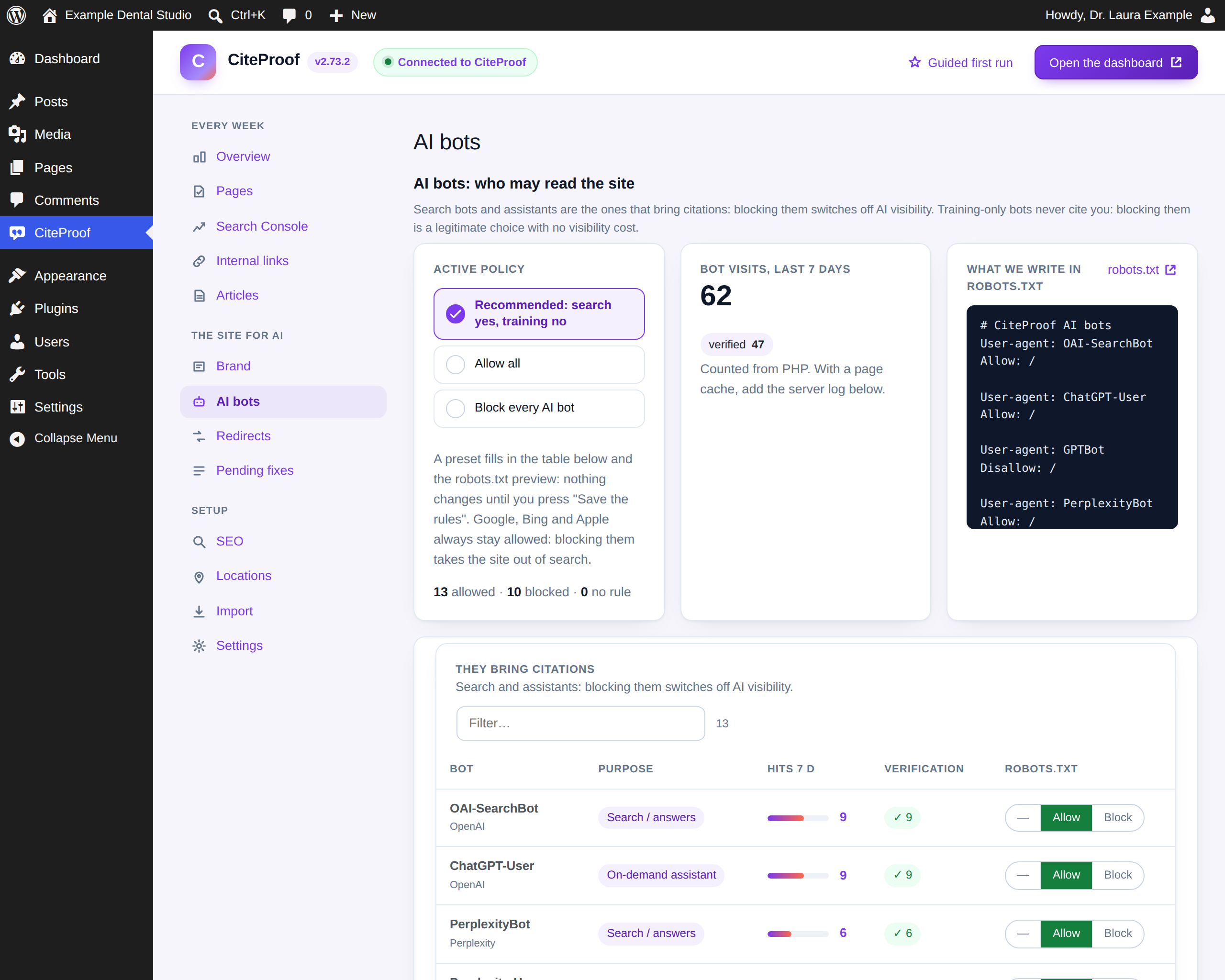Image resolution: width=1225 pixels, height=980 pixels.
Task: Click the Internal links chain icon
Action: [x=199, y=261]
